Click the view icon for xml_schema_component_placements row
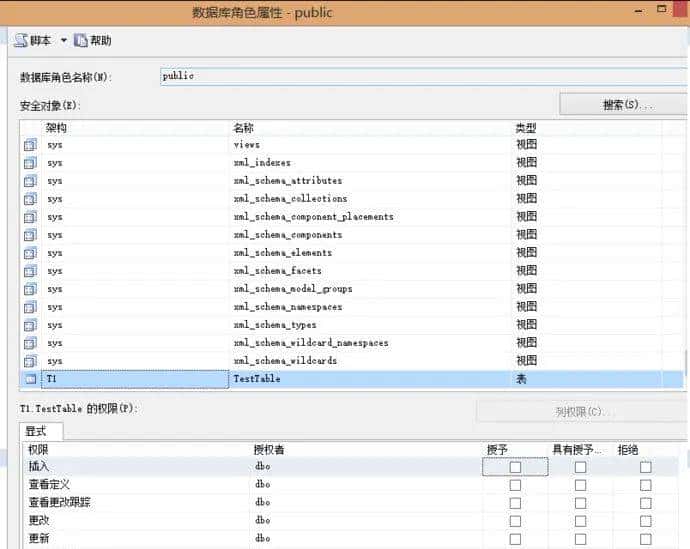Image resolution: width=690 pixels, height=549 pixels. [30, 217]
